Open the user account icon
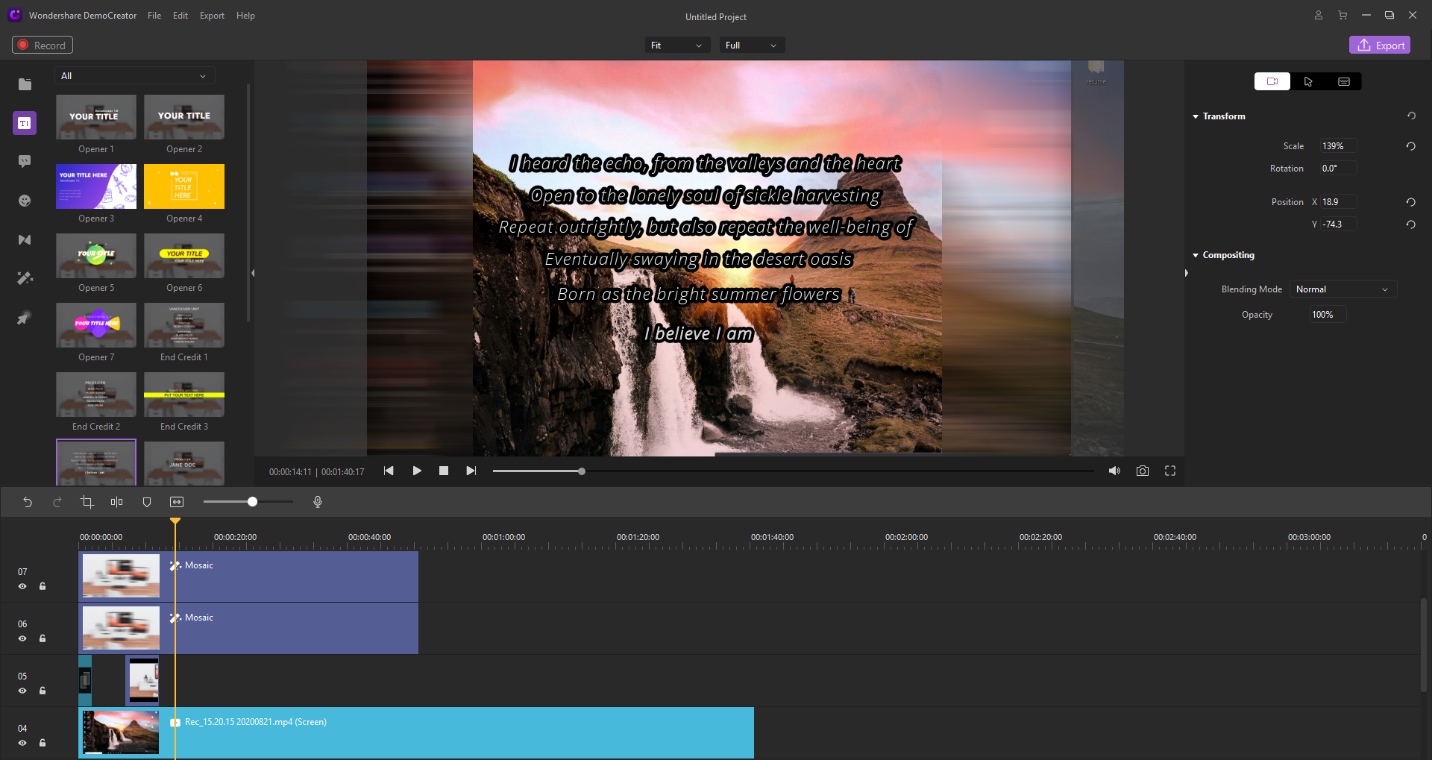Viewport: 1432px width, 760px height. (x=1319, y=16)
